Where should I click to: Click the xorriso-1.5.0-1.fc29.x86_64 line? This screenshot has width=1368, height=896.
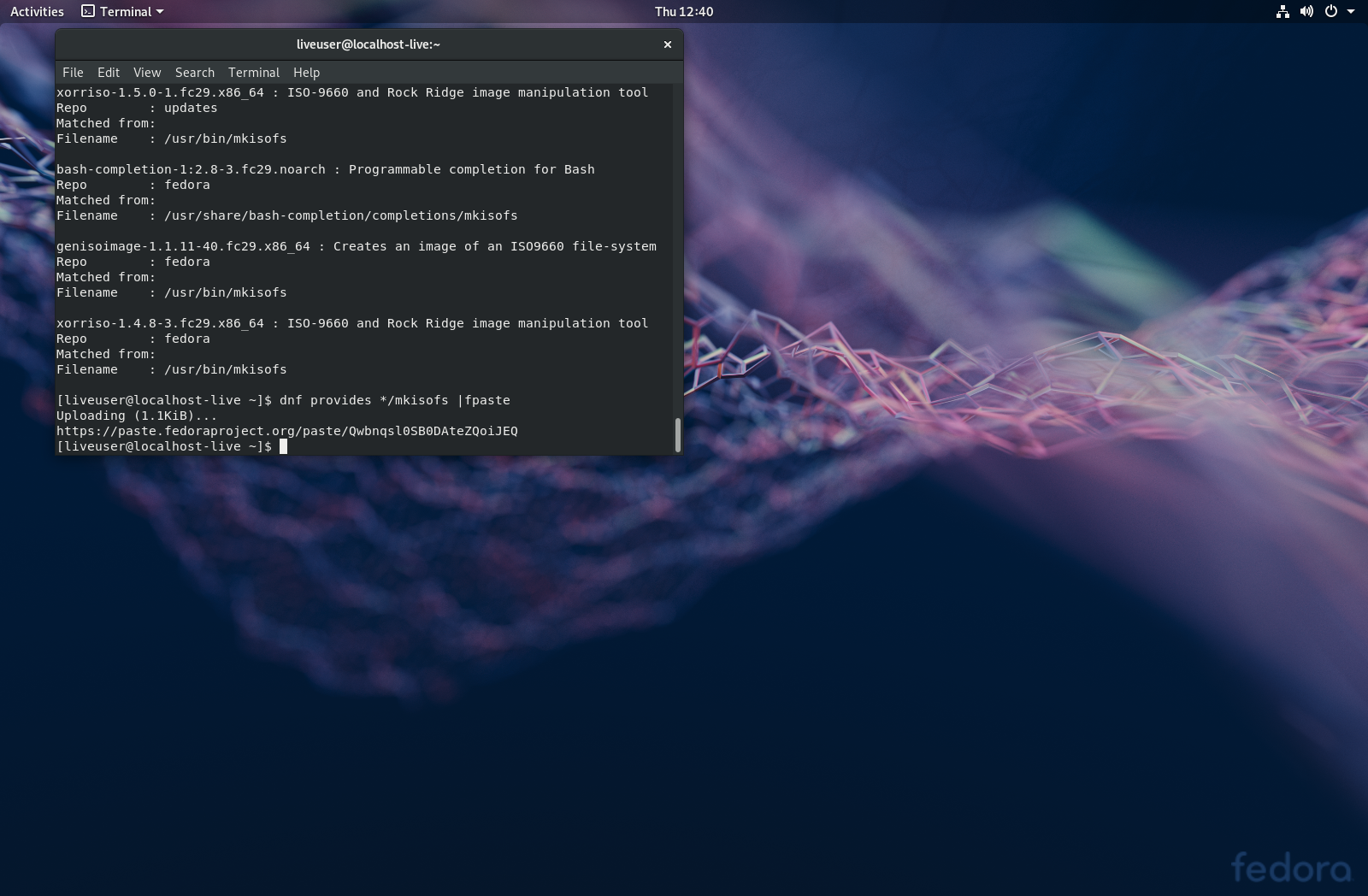[352, 92]
